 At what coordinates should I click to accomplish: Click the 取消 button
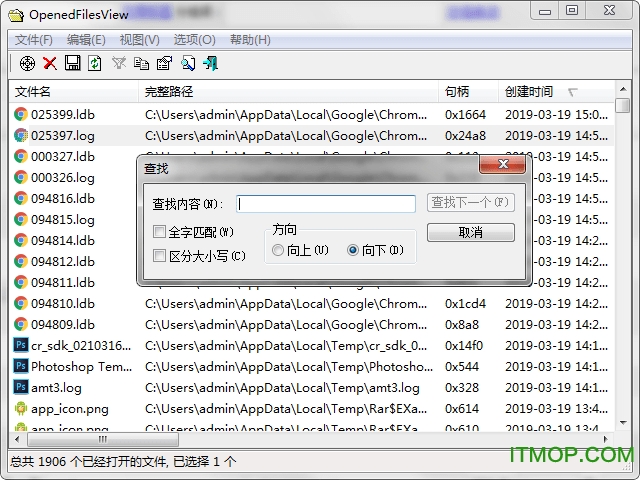coord(471,232)
